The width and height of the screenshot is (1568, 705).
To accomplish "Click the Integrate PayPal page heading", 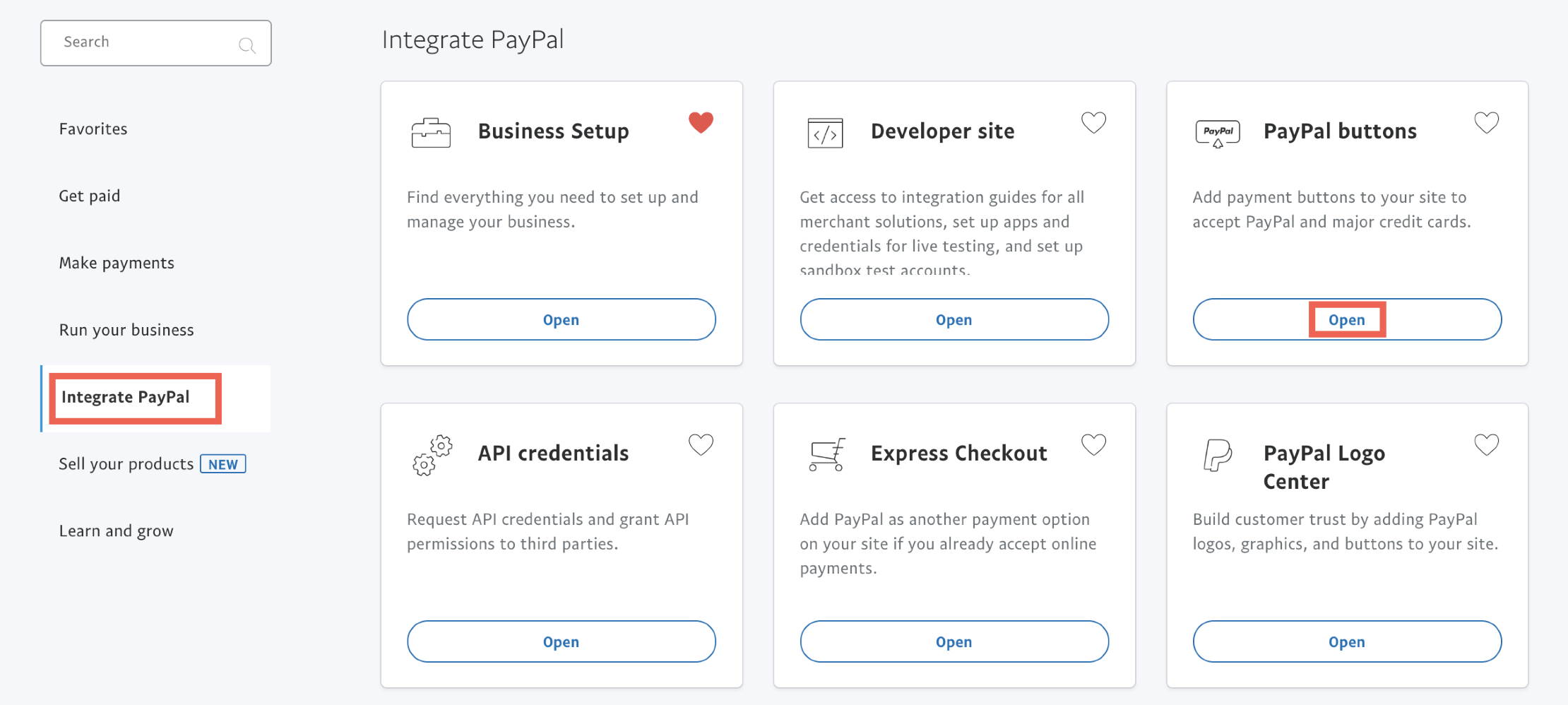I will [x=473, y=40].
